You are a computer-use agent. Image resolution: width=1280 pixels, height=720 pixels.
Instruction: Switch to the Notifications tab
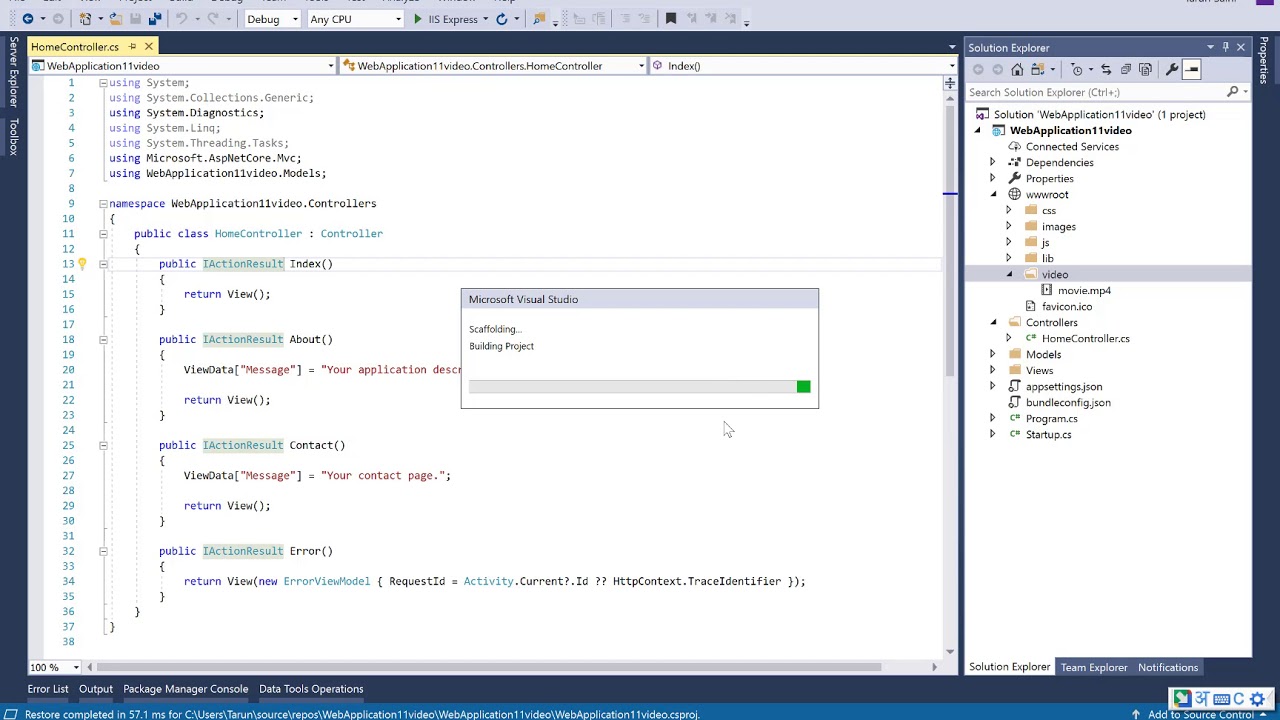[1168, 668]
